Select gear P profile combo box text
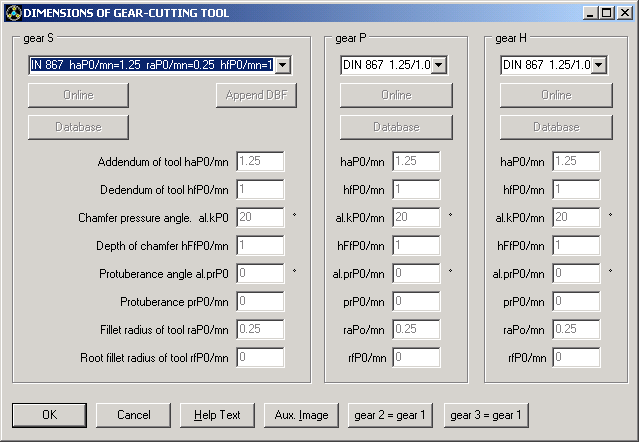 pos(386,65)
